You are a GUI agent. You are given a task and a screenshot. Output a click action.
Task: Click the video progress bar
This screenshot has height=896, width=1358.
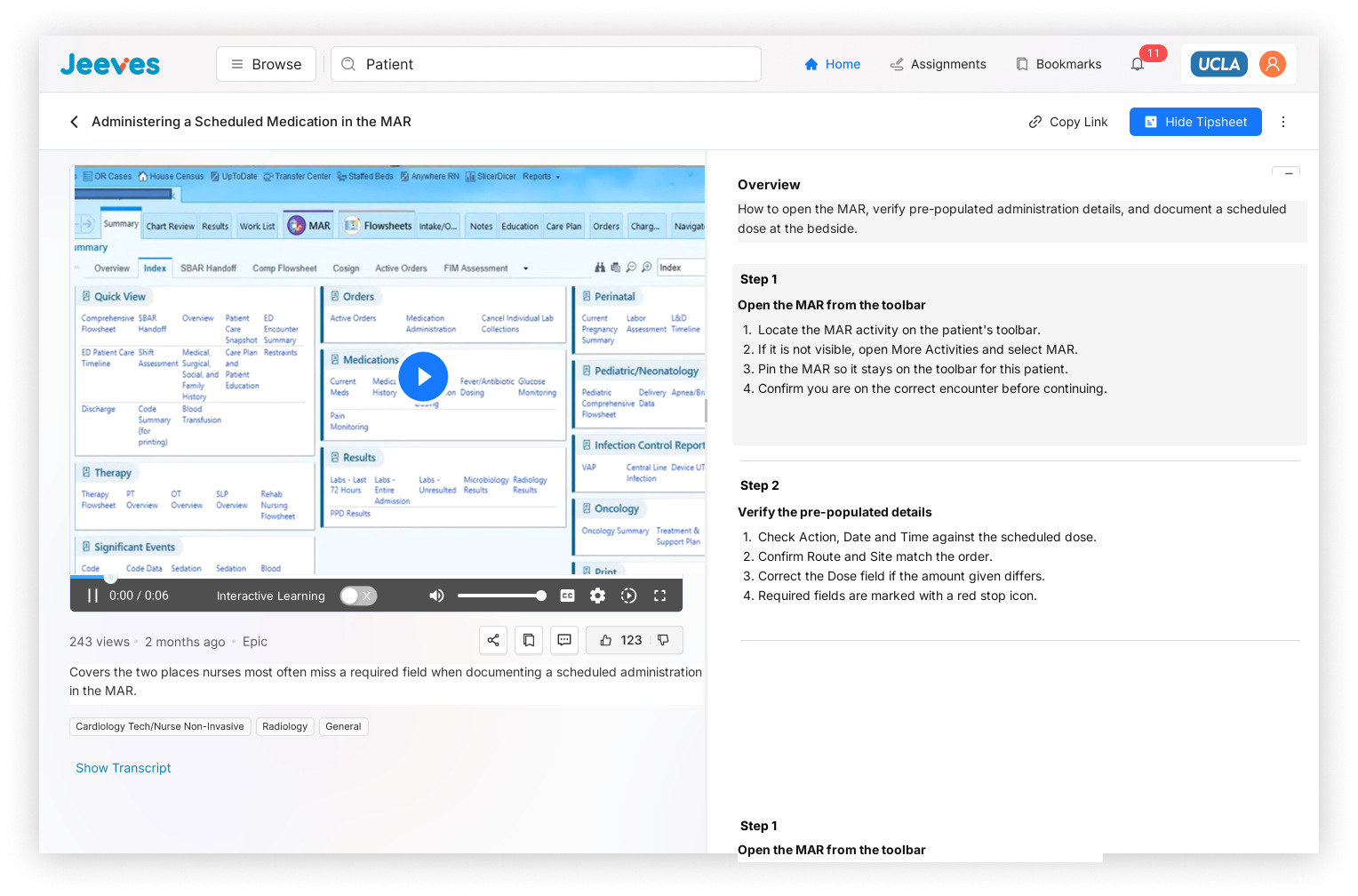tap(376, 577)
